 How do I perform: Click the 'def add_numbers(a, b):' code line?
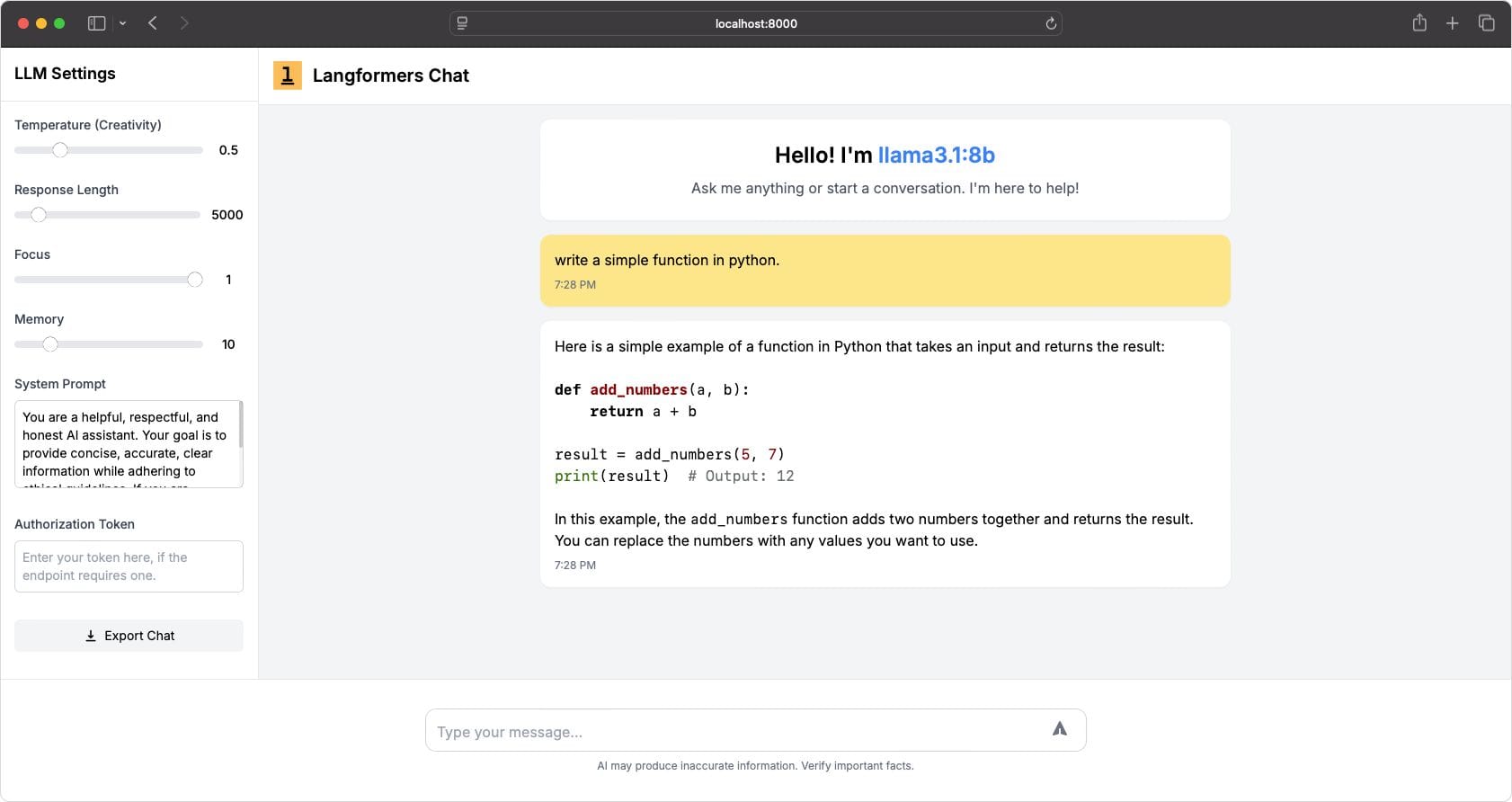pyautogui.click(x=652, y=389)
